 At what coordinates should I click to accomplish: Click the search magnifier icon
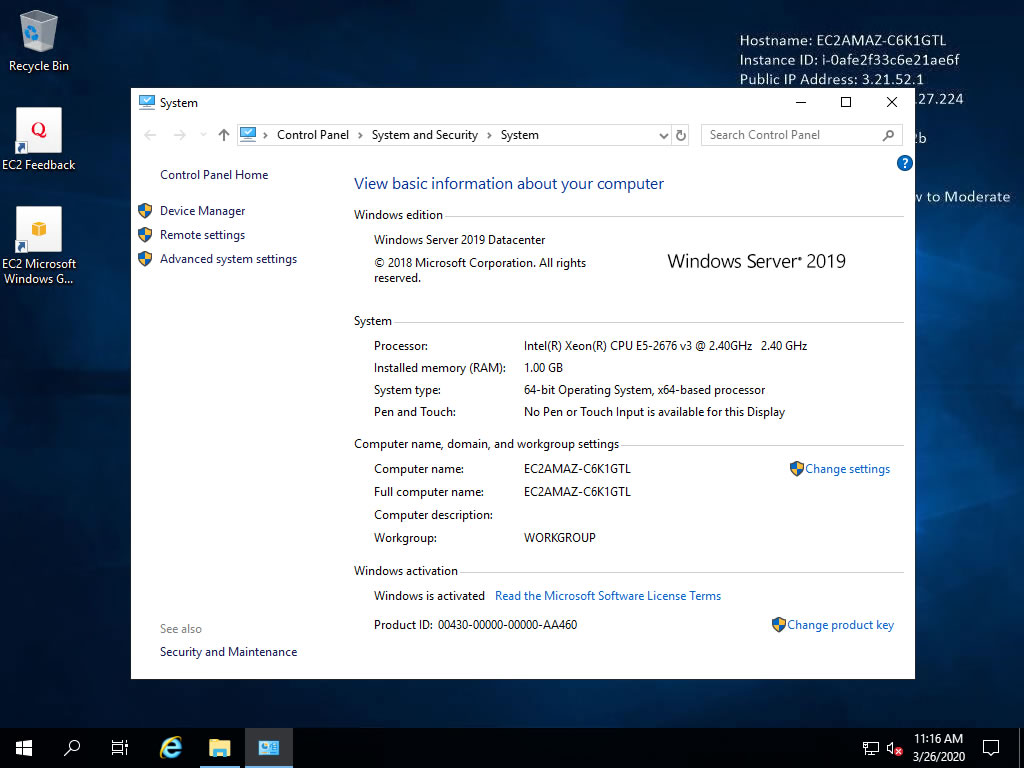(888, 135)
